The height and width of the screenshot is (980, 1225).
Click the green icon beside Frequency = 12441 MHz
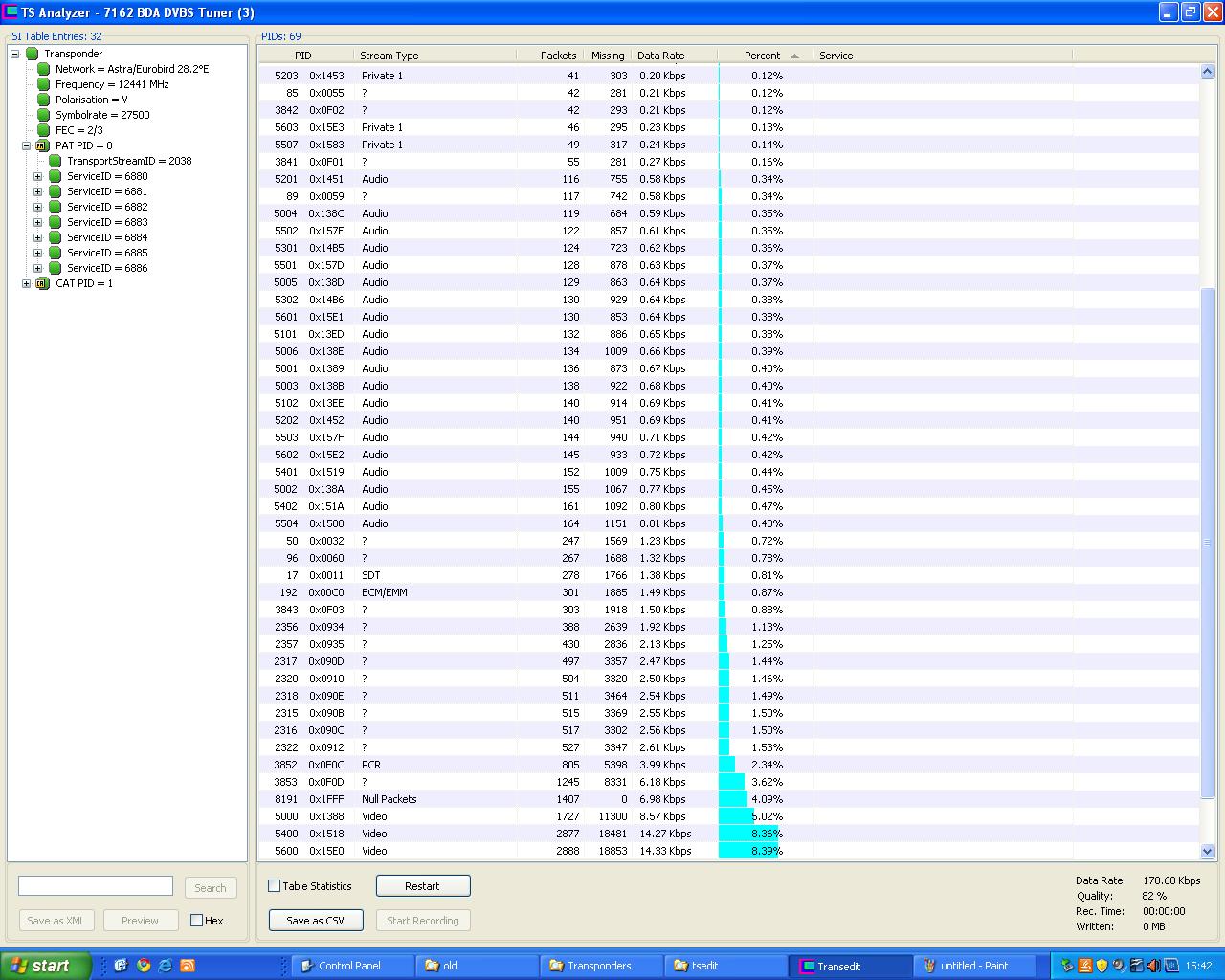43,84
